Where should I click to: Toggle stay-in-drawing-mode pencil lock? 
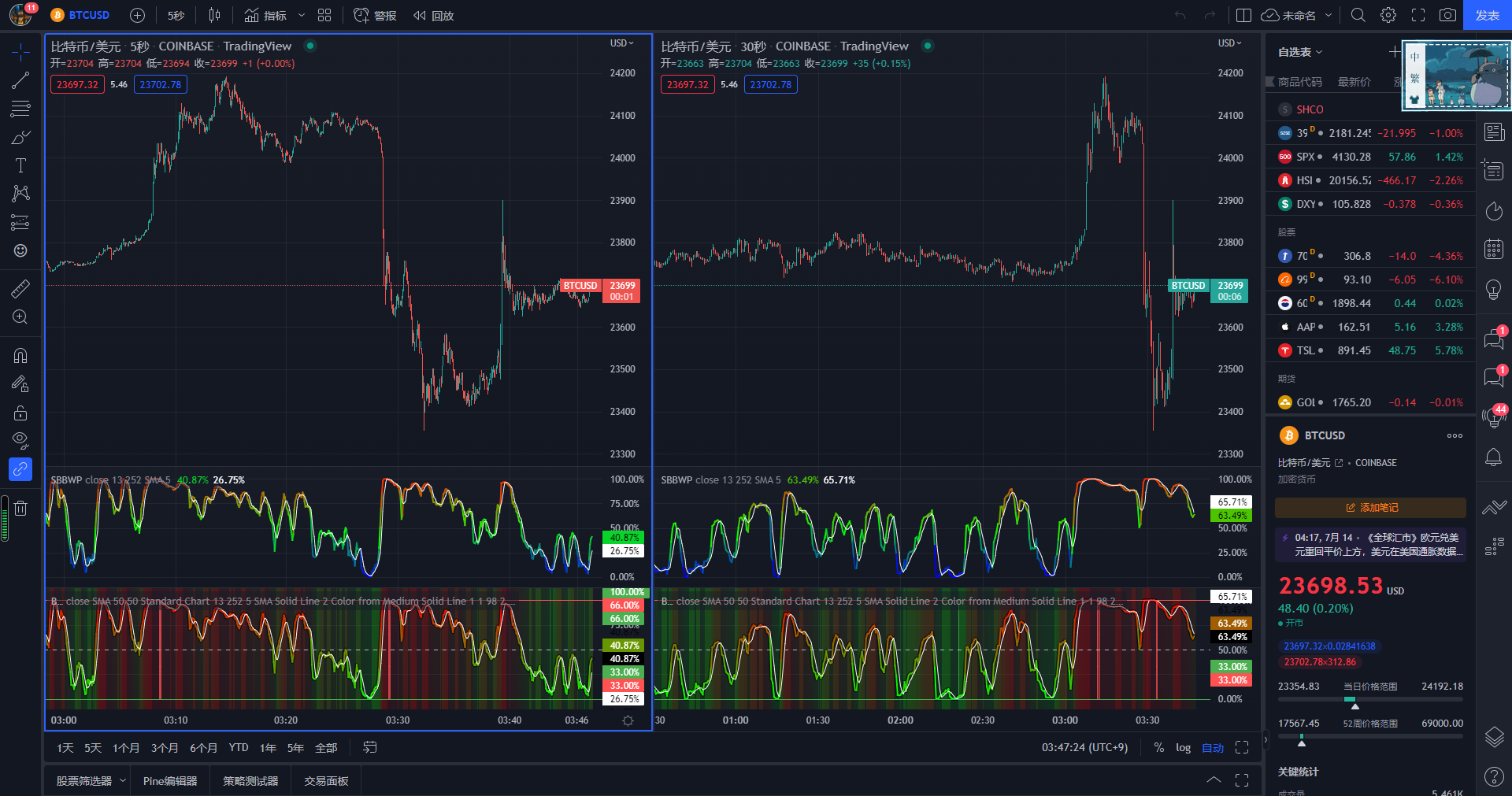(20, 383)
